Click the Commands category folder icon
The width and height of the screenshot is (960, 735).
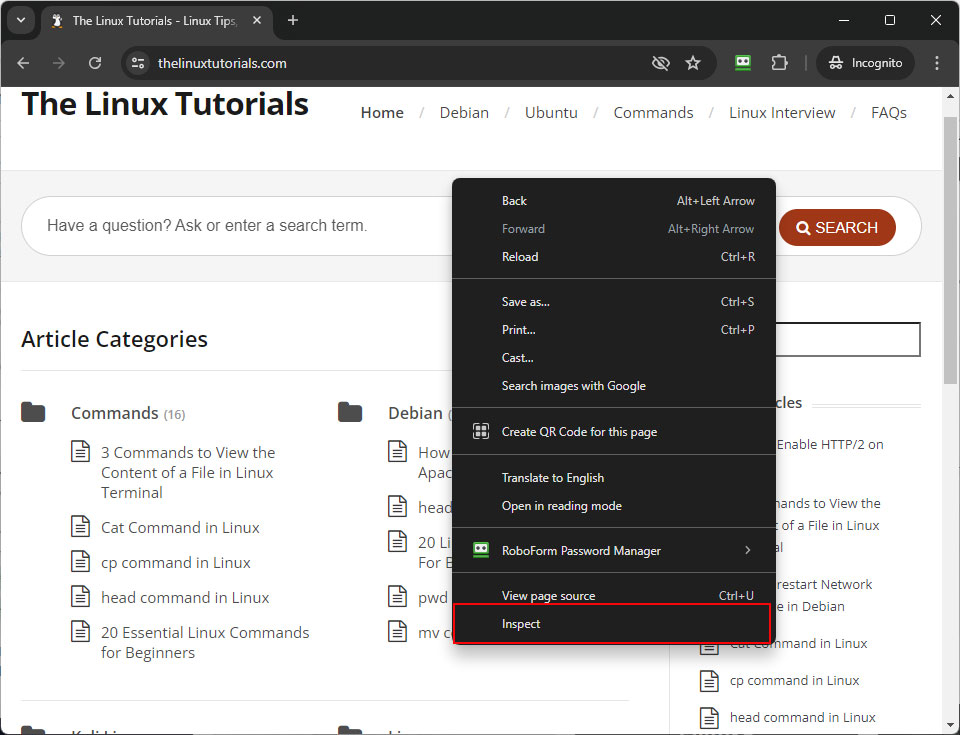click(33, 412)
